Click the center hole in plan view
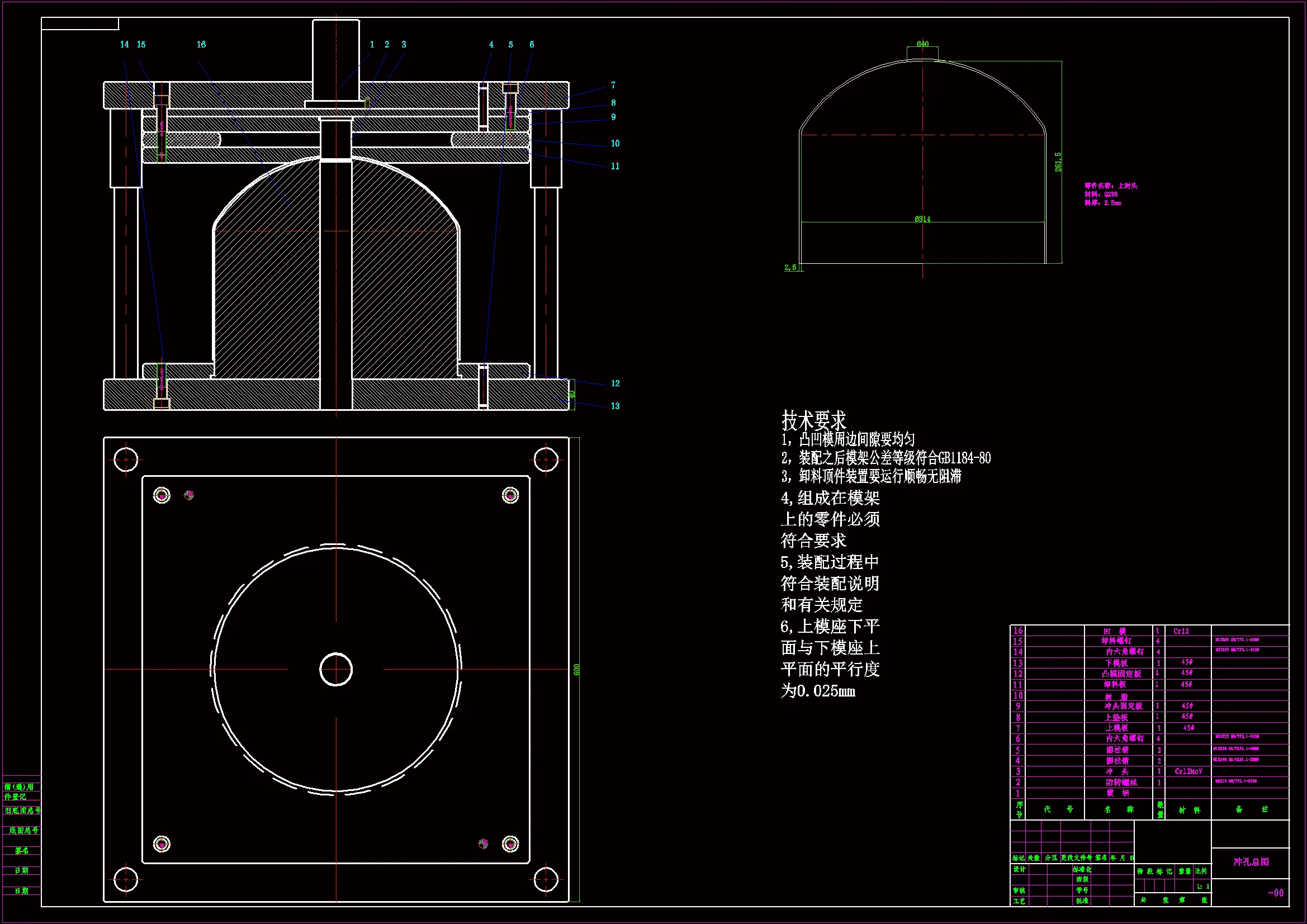 (336, 670)
